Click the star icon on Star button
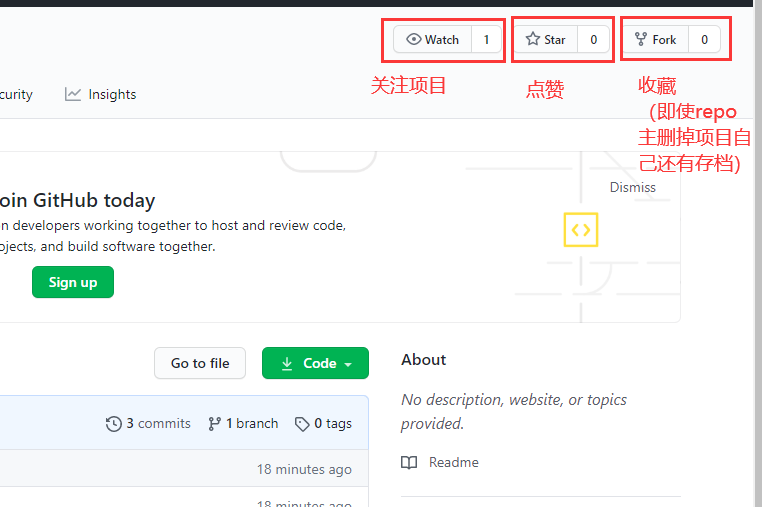The height and width of the screenshot is (507, 762). point(533,39)
